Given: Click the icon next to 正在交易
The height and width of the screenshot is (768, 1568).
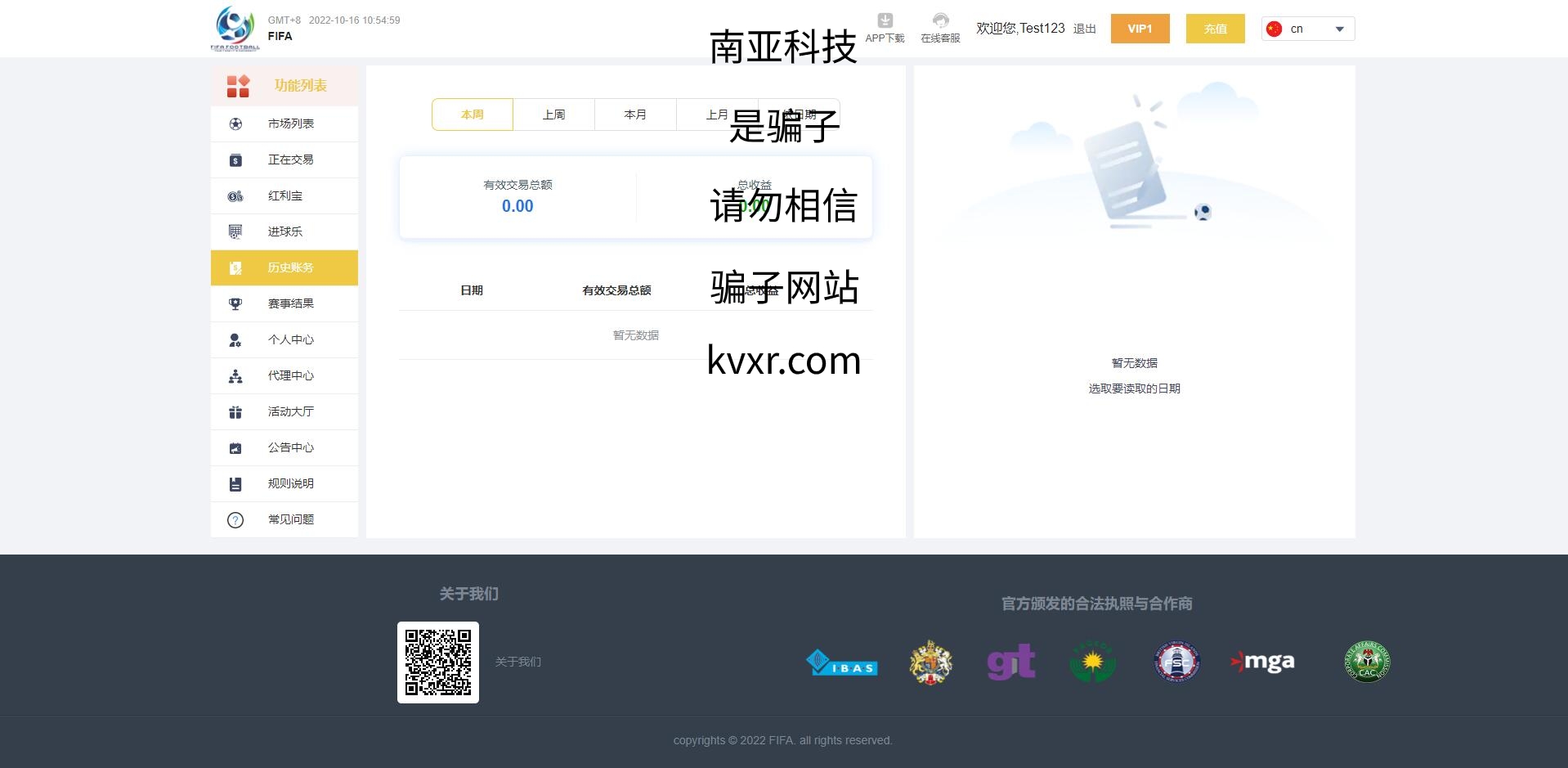Looking at the screenshot, I should [235, 159].
